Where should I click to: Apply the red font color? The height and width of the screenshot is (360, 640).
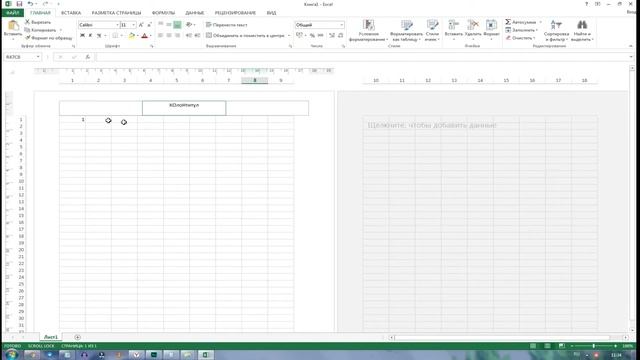(144, 36)
